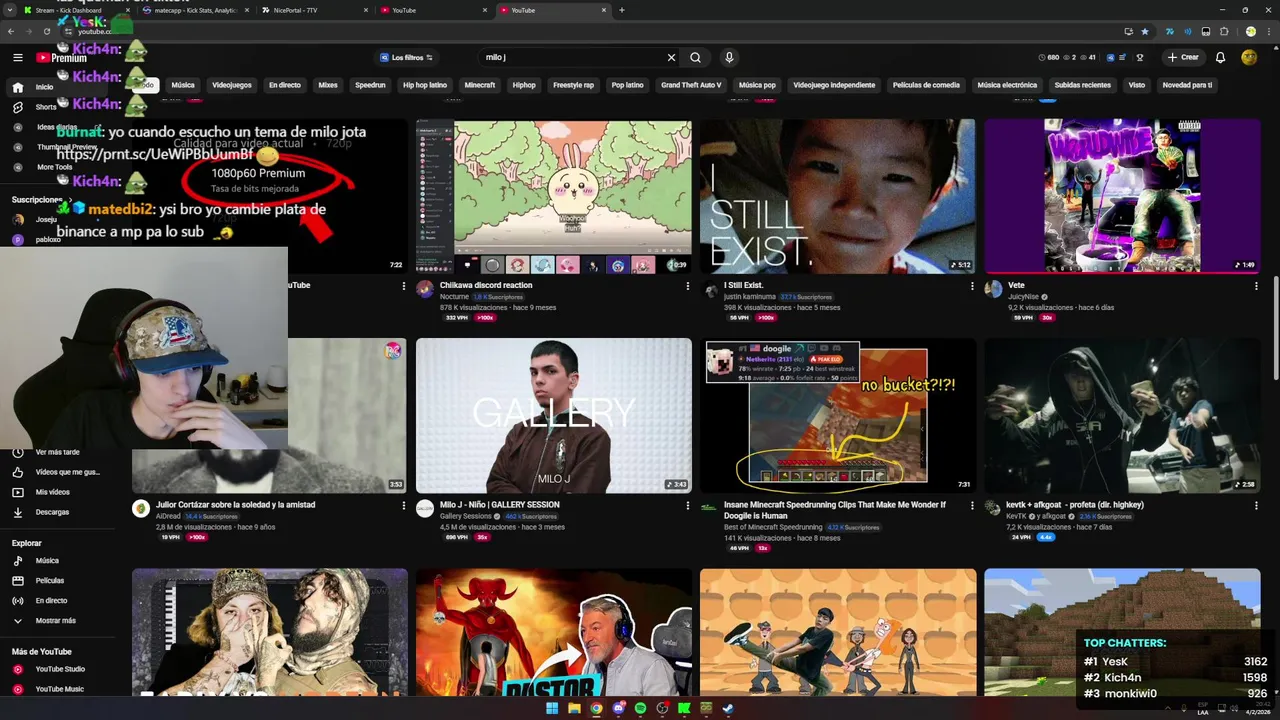Open options menu for kevtk + afkgoat profeta video
The height and width of the screenshot is (720, 1280).
[1256, 506]
